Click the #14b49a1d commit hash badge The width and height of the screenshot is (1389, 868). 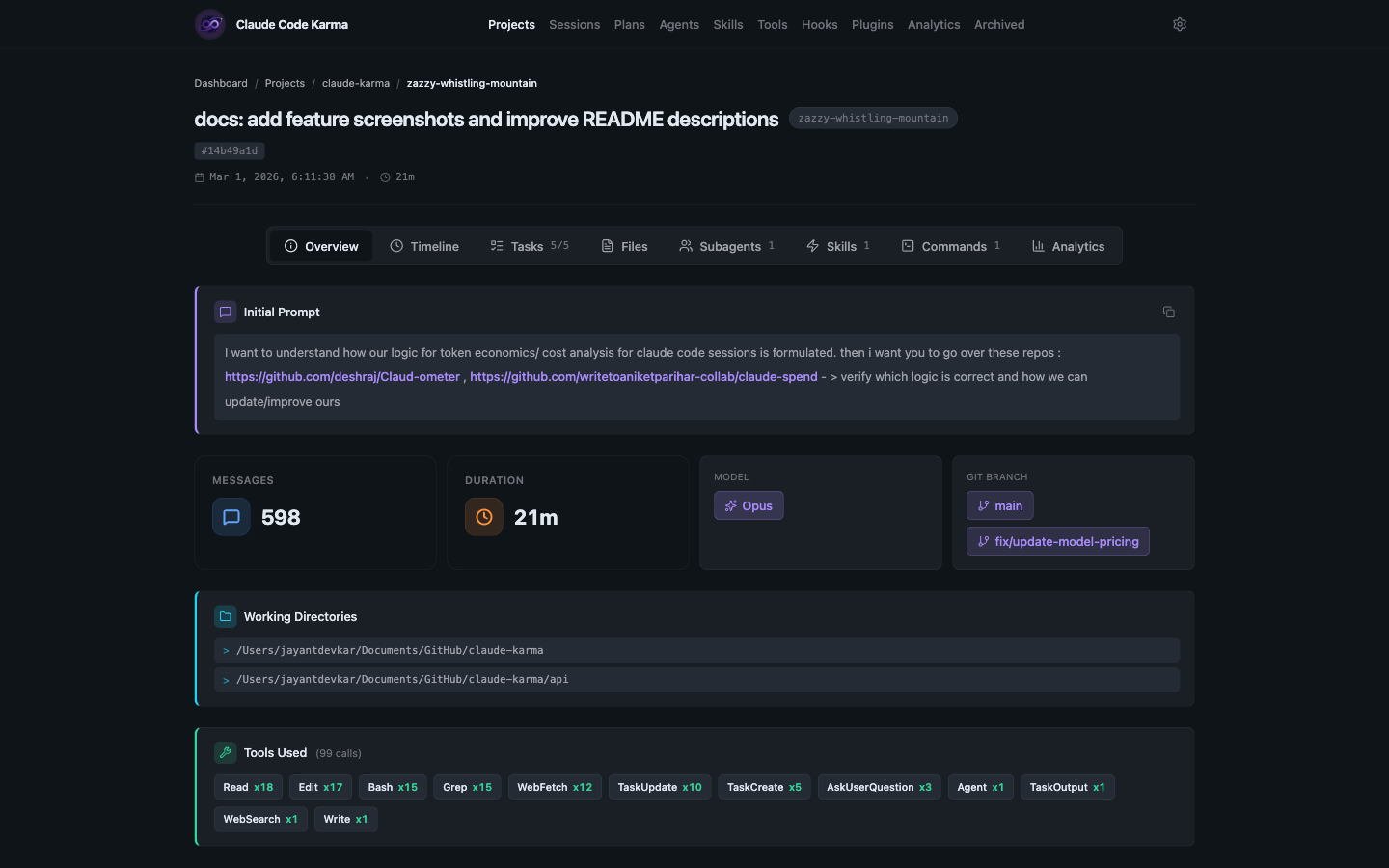[230, 150]
